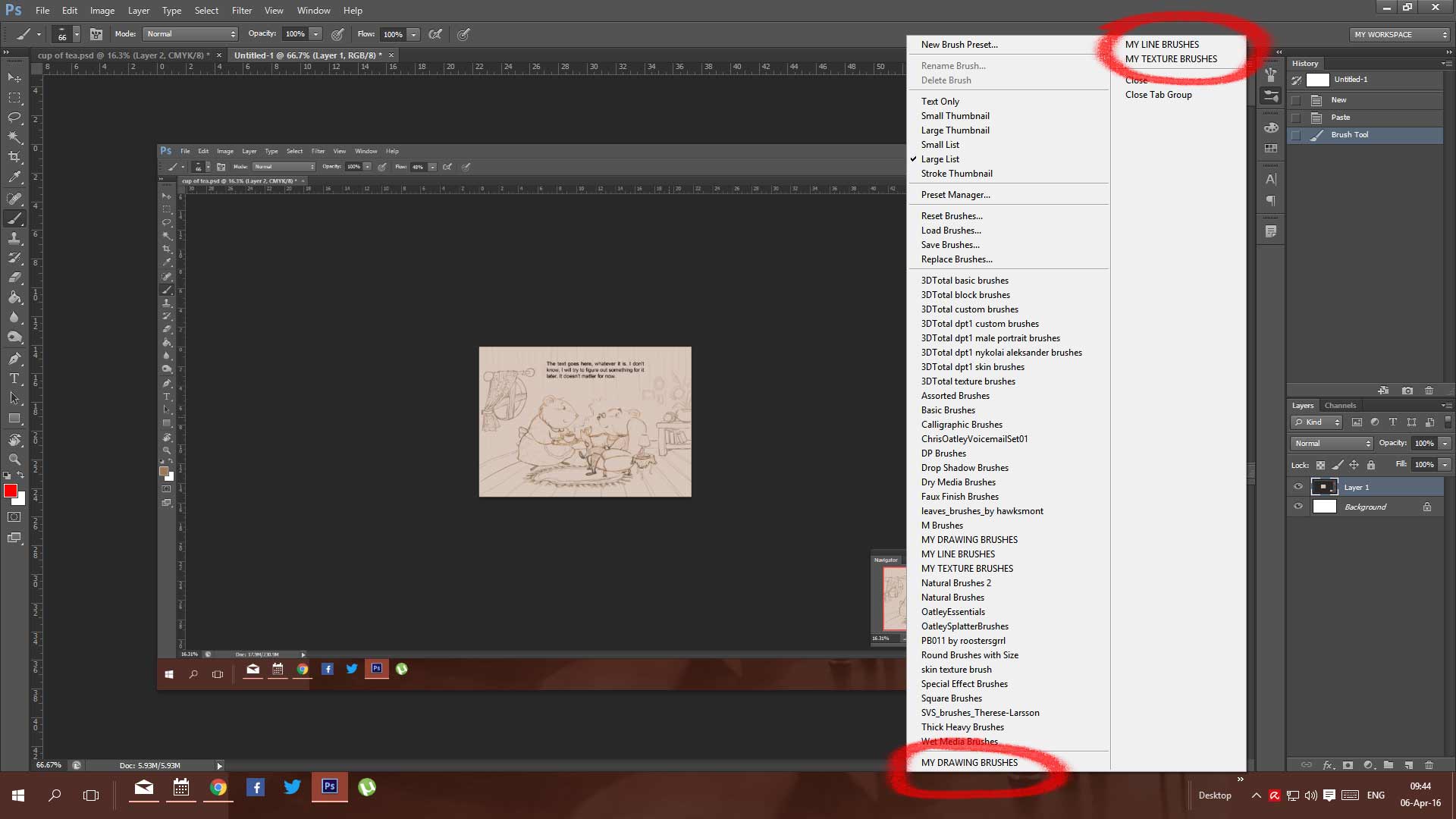Create new snapshot in History panel
The width and height of the screenshot is (1456, 819).
click(1407, 391)
